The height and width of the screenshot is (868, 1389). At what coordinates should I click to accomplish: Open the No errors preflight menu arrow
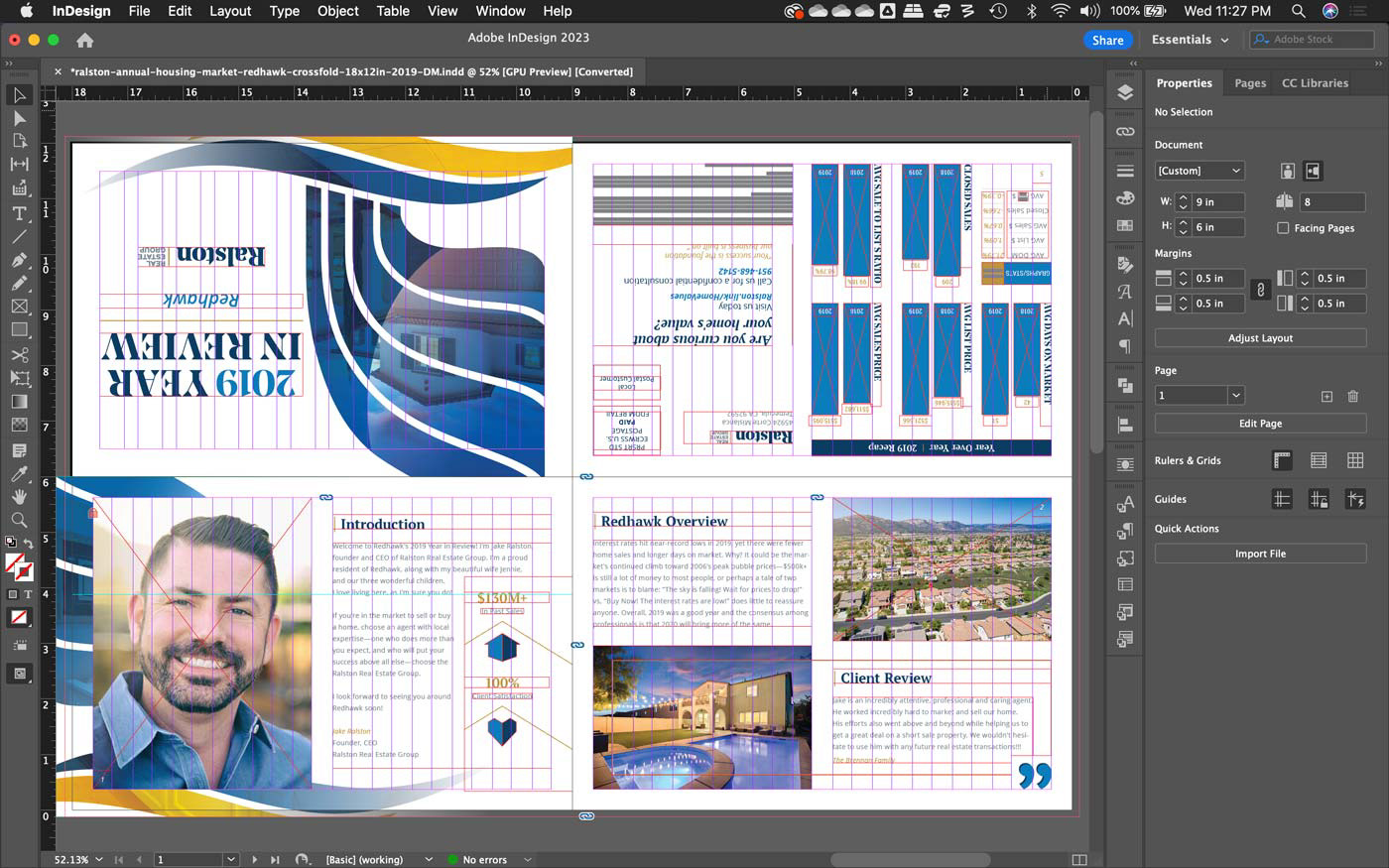(x=528, y=859)
